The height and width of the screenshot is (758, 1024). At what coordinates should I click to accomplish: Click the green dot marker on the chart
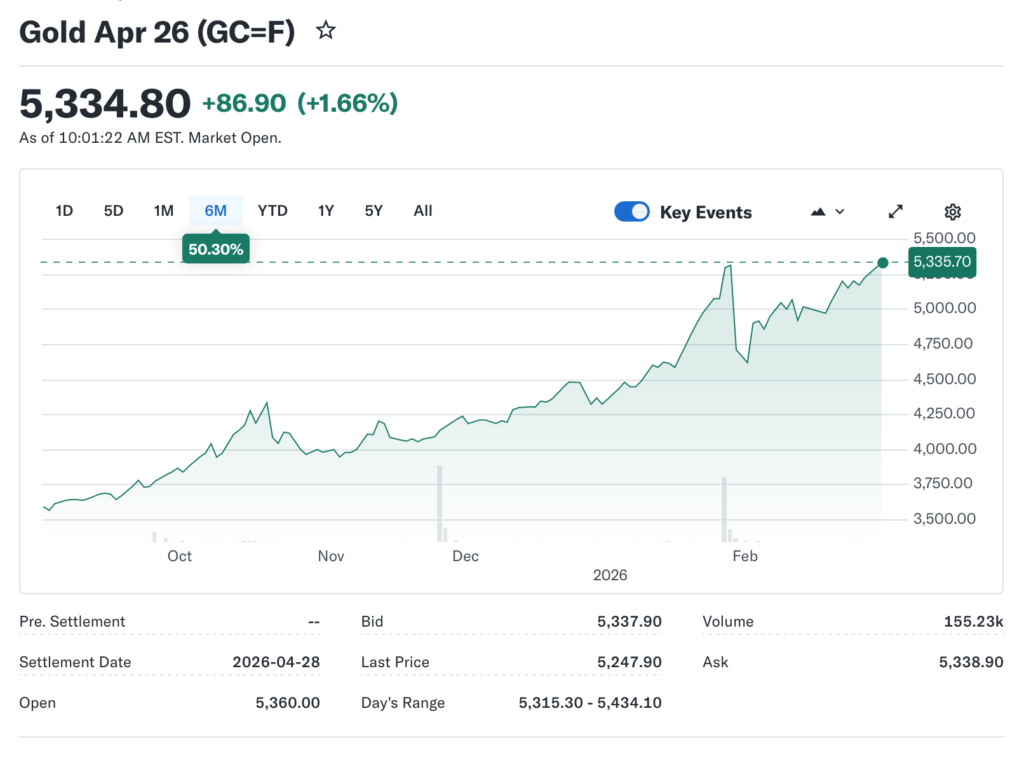[882, 263]
